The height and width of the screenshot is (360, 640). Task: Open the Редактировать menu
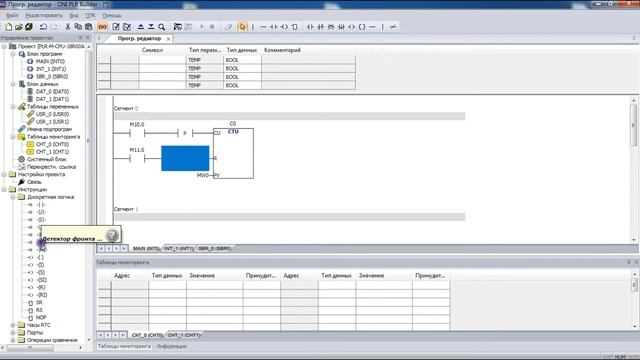(44, 16)
